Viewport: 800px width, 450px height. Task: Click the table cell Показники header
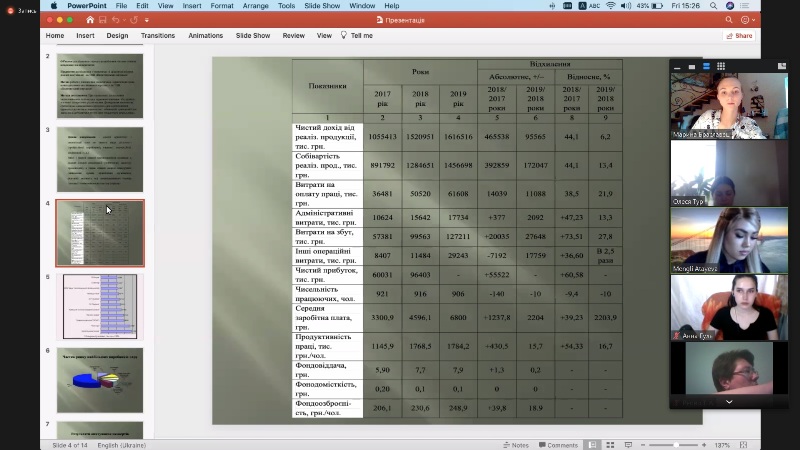[328, 86]
